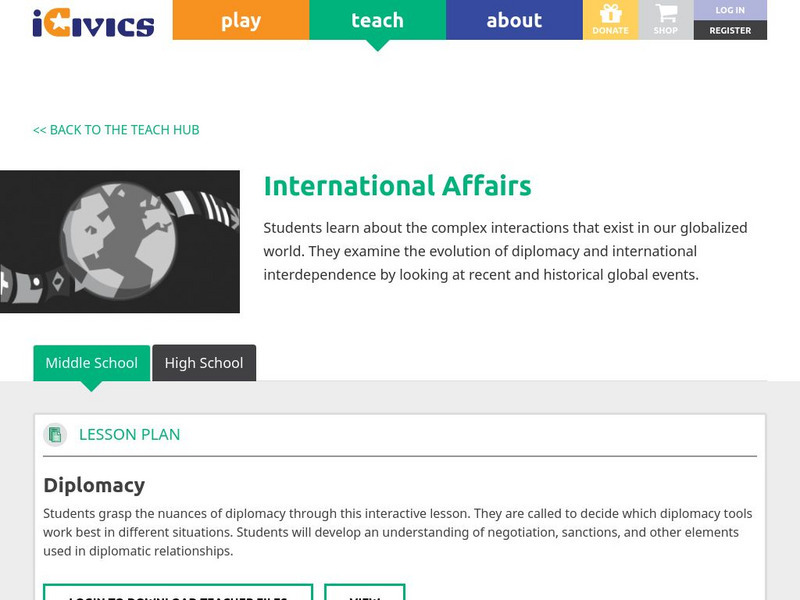Switch to the High School tab
The image size is (800, 600).
[x=204, y=363]
